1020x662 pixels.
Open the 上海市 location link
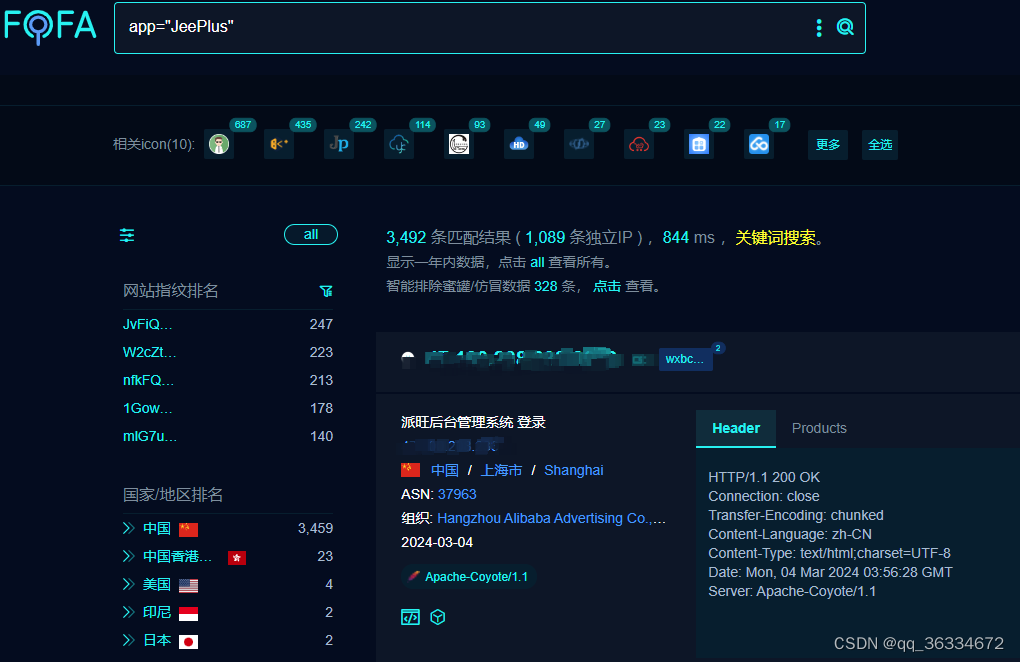502,470
